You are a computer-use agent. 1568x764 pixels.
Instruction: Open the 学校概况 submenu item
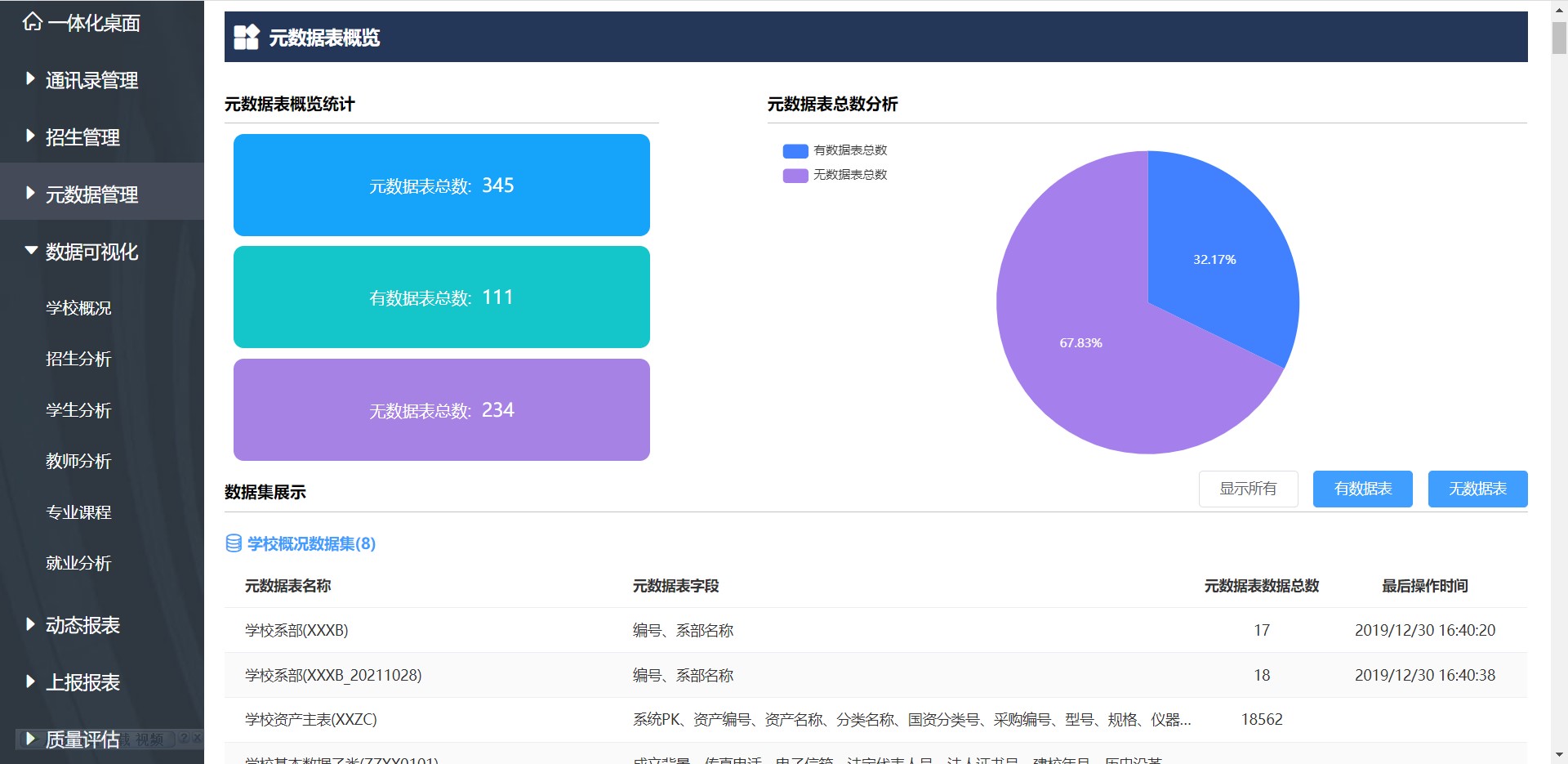[x=78, y=308]
